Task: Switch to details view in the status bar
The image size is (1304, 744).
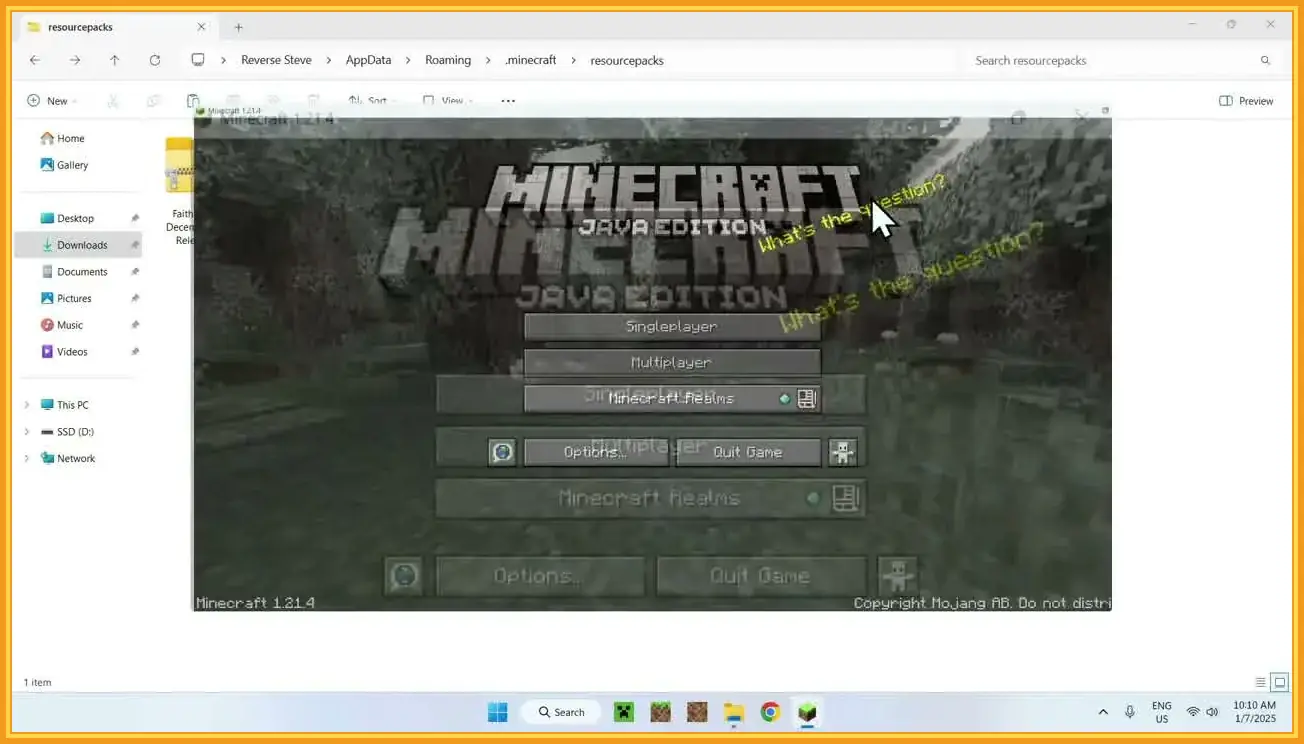Action: click(x=1260, y=682)
